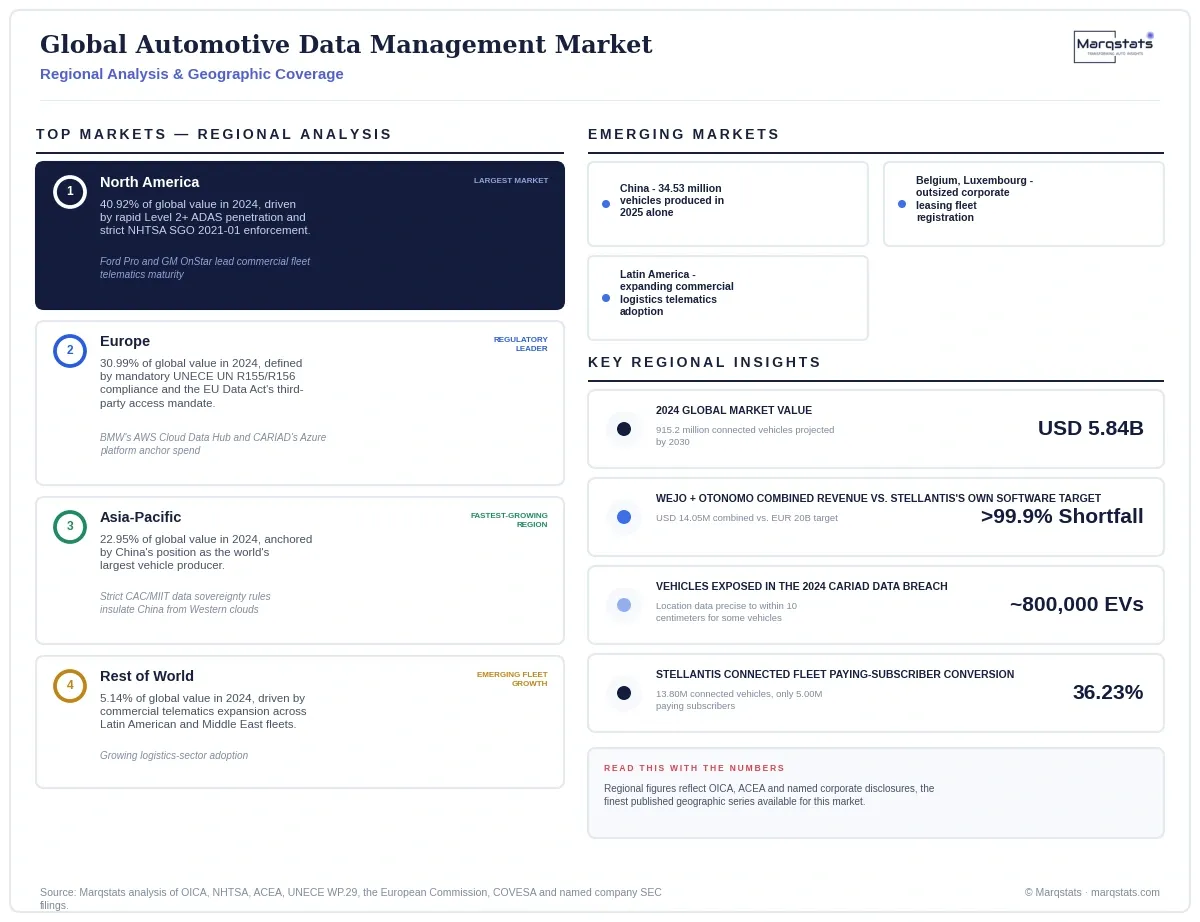Click the 30.99% of global value description
Screen dimensions: 1200x922
point(202,383)
